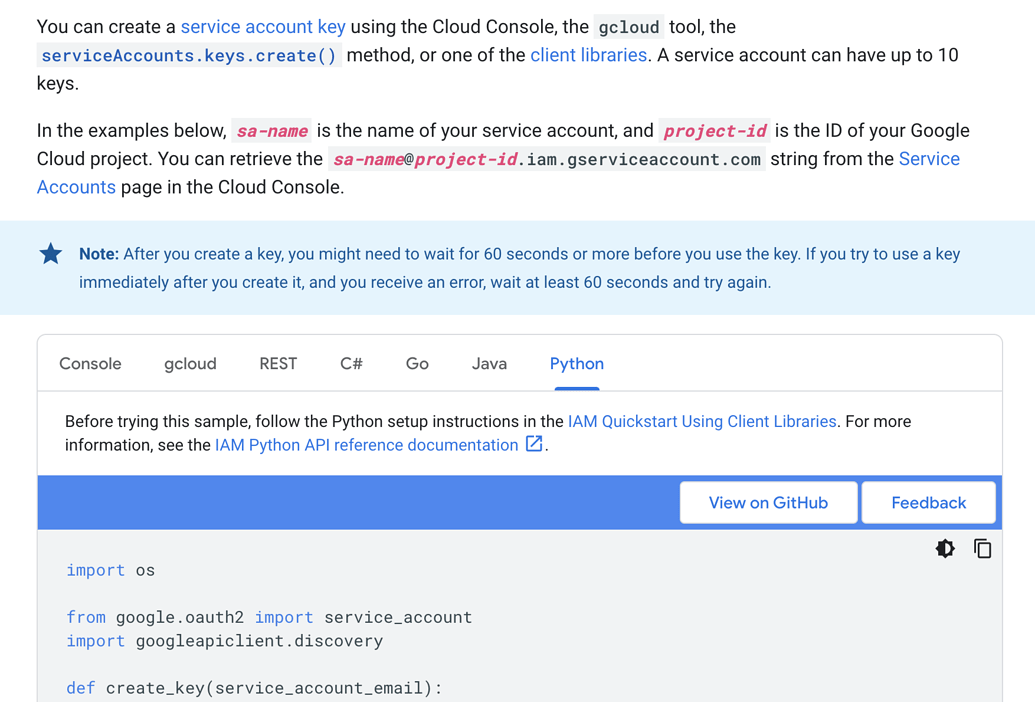Click the iam.gserviceaccount.com email string
The width and height of the screenshot is (1035, 702).
[x=547, y=159]
